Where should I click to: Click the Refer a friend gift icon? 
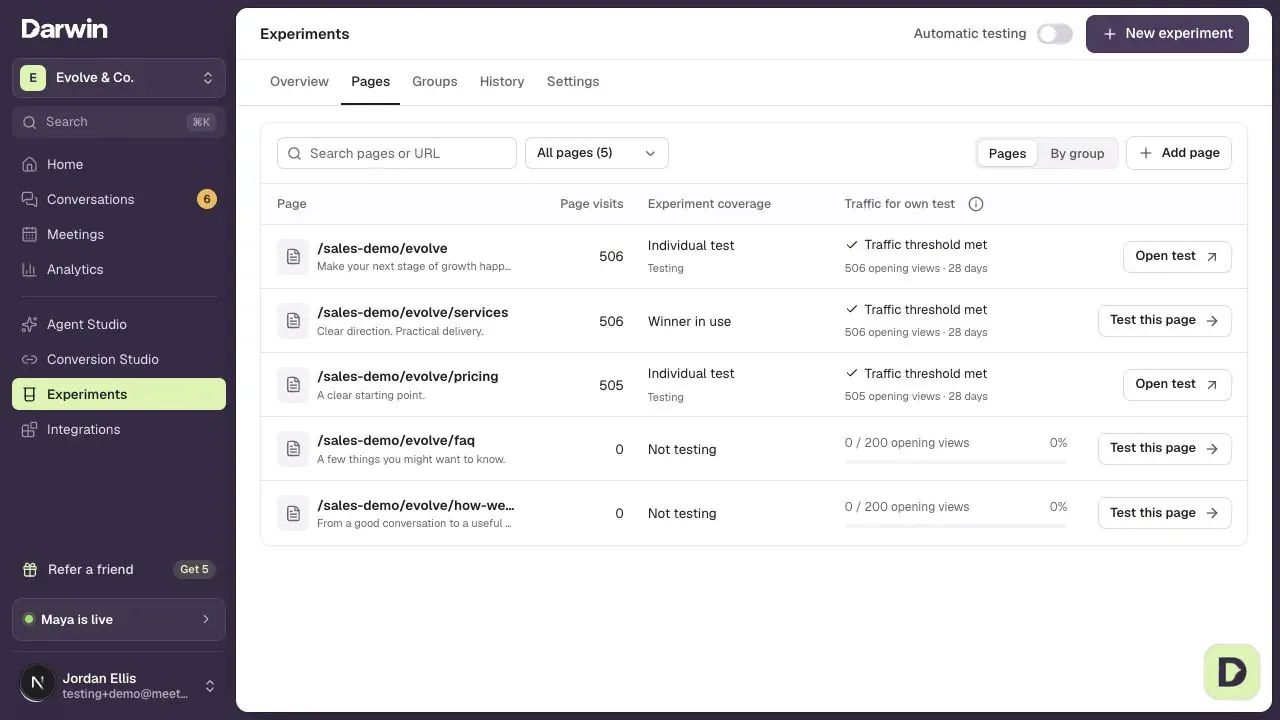[x=31, y=569]
